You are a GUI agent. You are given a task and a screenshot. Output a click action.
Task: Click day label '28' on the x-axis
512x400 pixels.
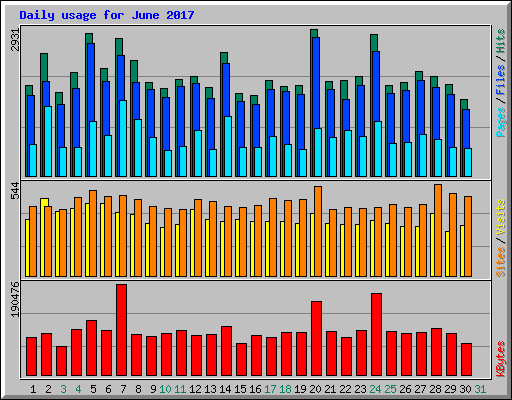(435, 389)
